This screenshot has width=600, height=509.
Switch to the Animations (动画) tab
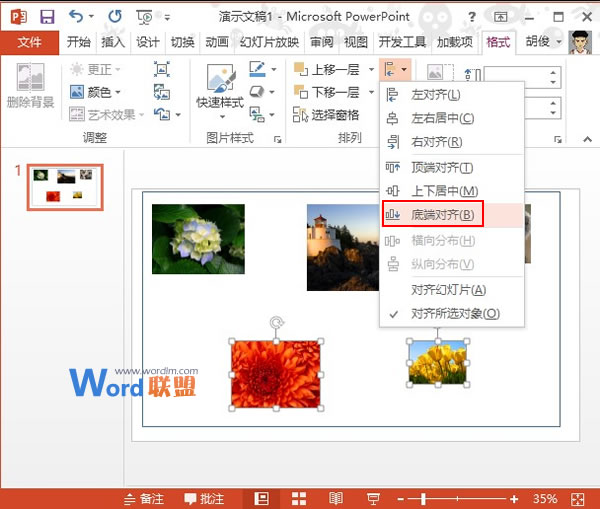pyautogui.click(x=217, y=42)
